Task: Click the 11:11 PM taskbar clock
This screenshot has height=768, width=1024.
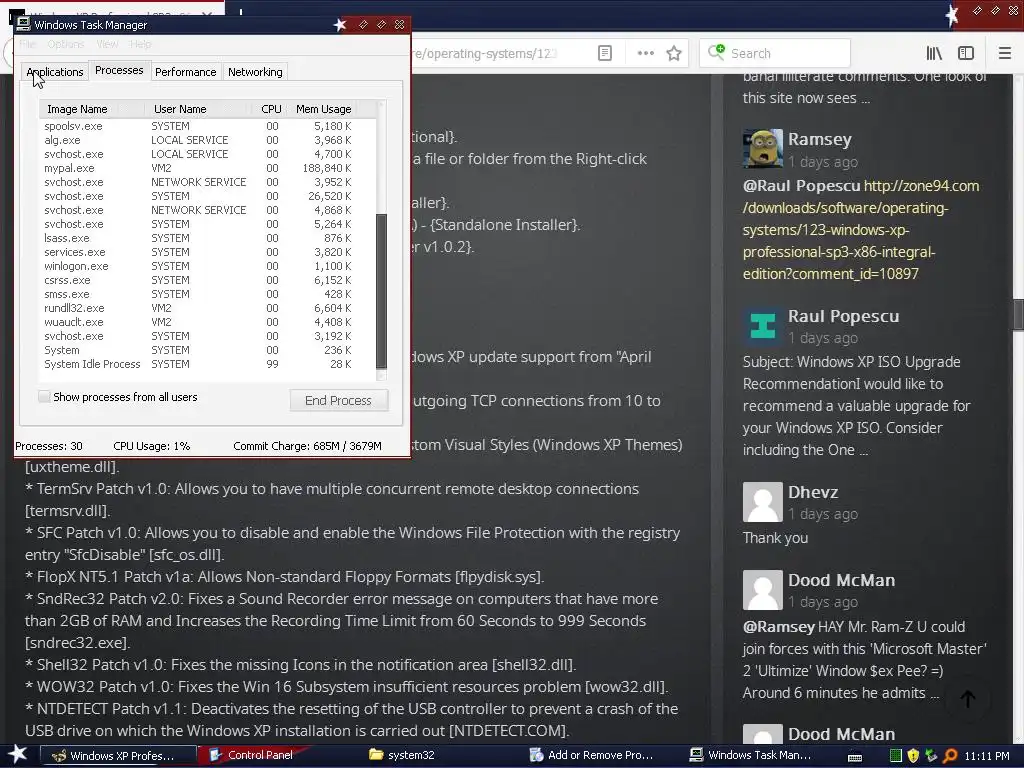Action: click(987, 756)
